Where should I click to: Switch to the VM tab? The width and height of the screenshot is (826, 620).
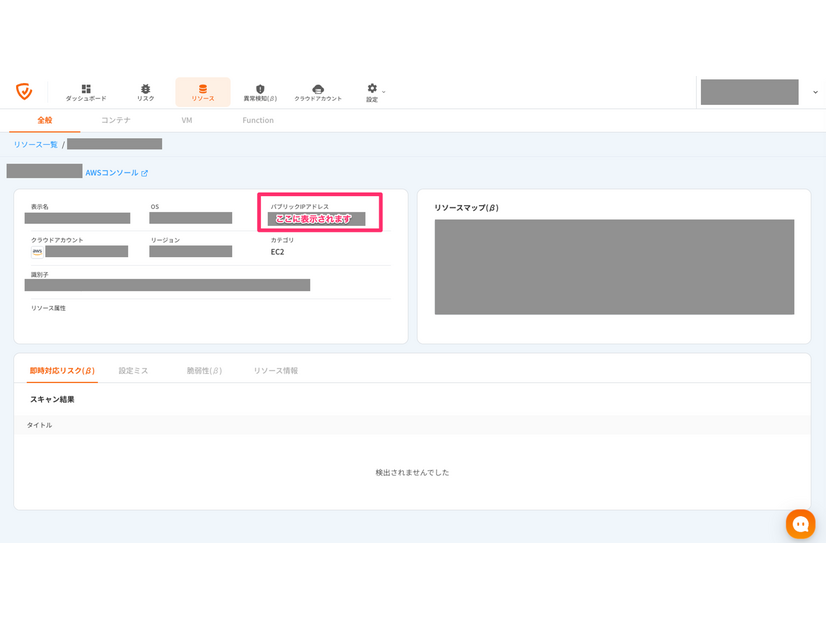pyautogui.click(x=187, y=120)
